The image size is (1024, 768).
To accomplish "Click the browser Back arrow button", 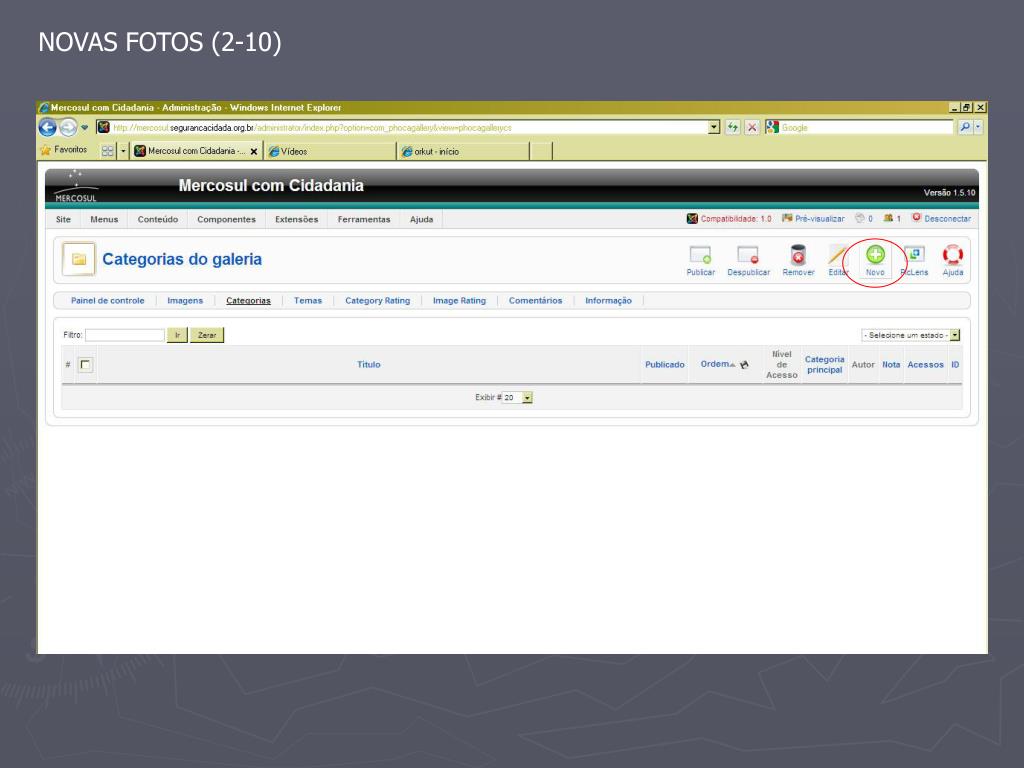I will point(48,127).
